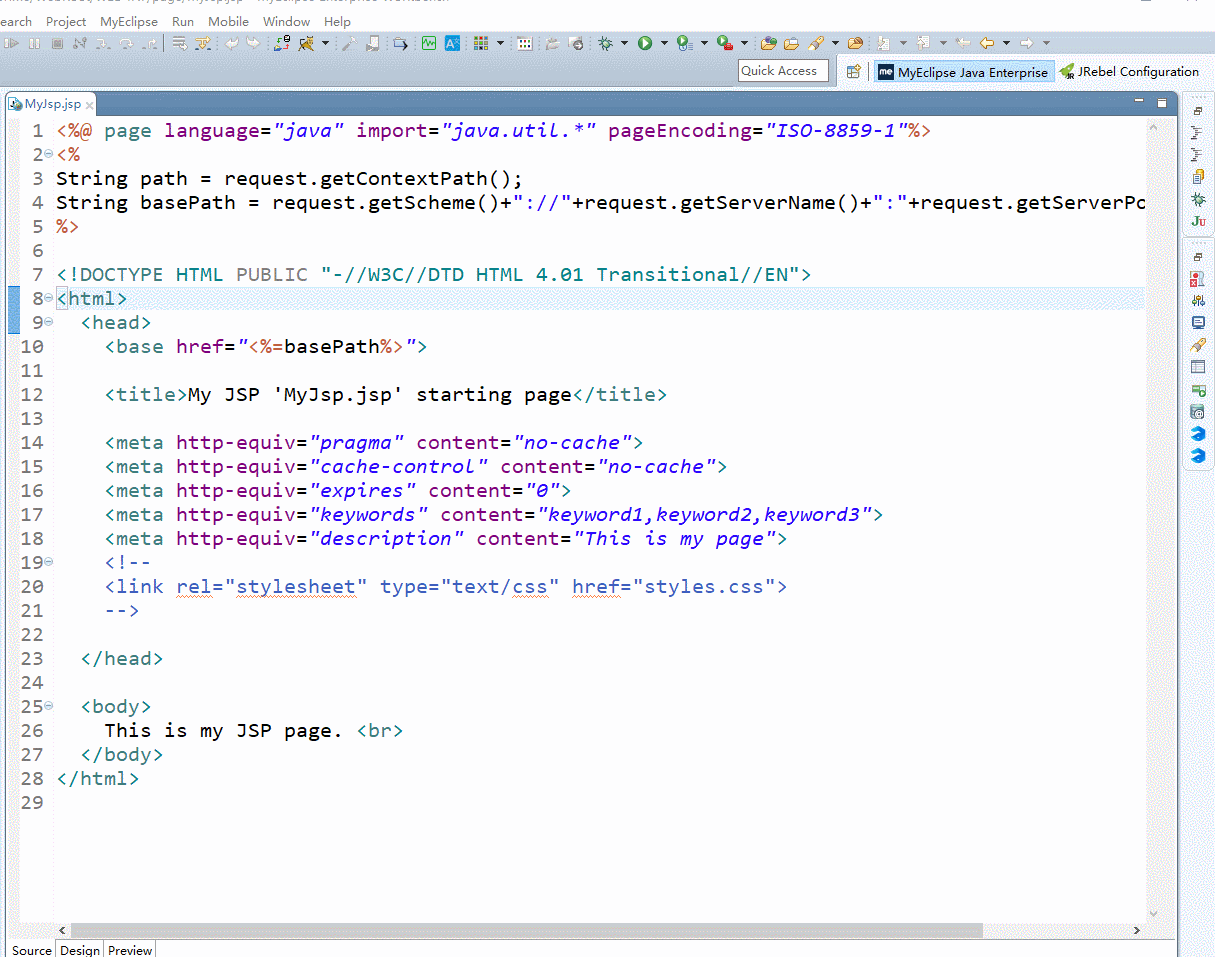
Task: Switch to the Design tab
Action: coord(80,950)
